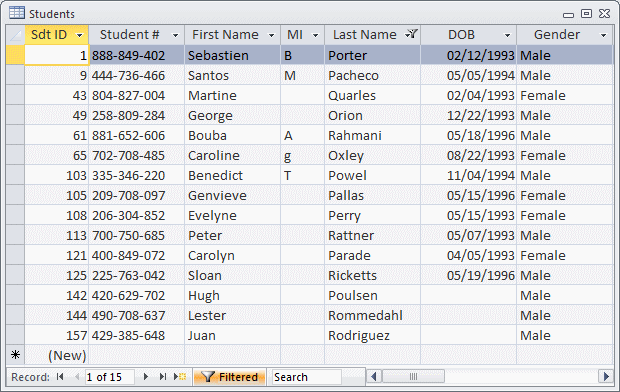
Task: Click last name 'Quarles'
Action: click(372, 95)
